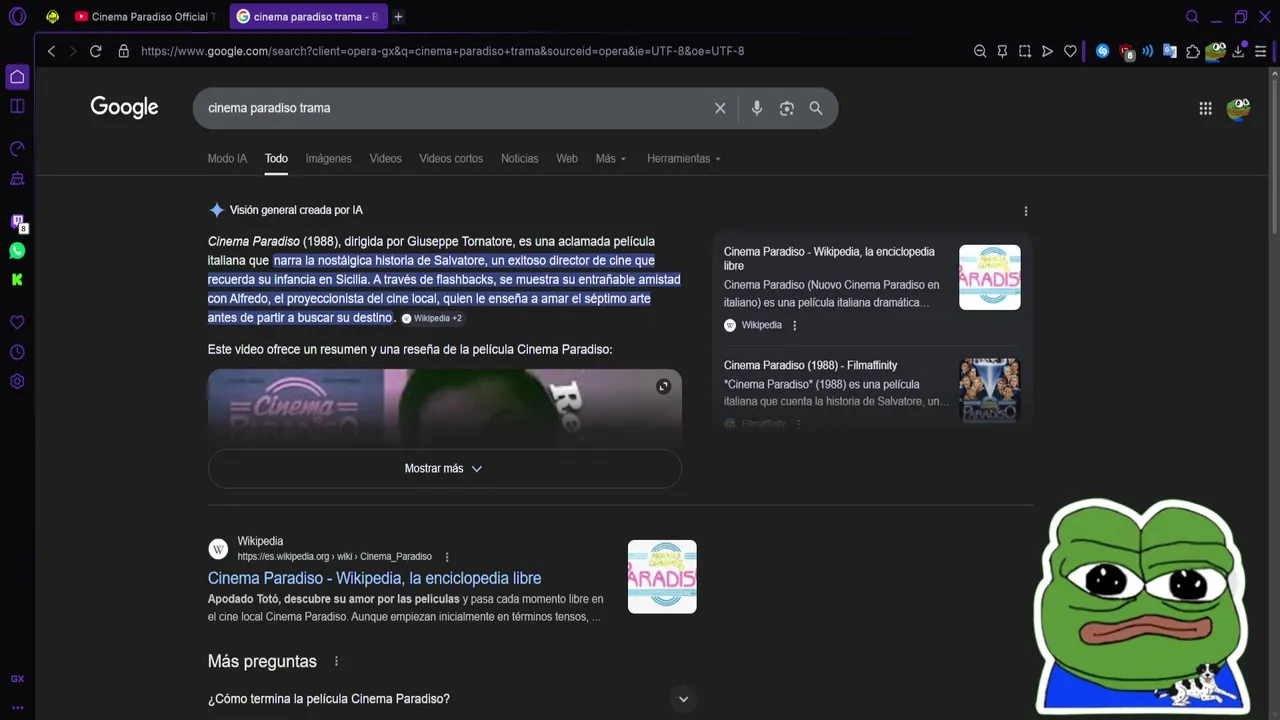The image size is (1280, 720).
Task: Open GX Corner icon at sidebar bottom
Action: click(x=17, y=679)
